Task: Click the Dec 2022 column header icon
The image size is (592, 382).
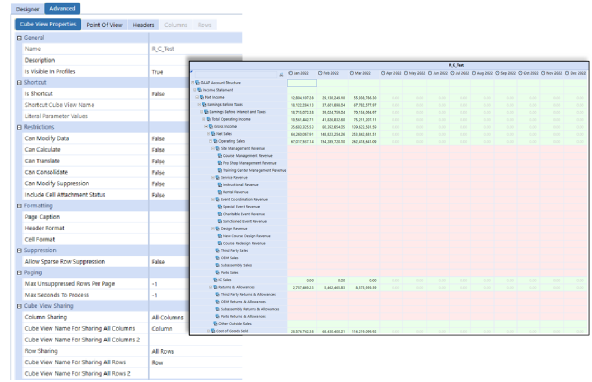Action: 567,73
